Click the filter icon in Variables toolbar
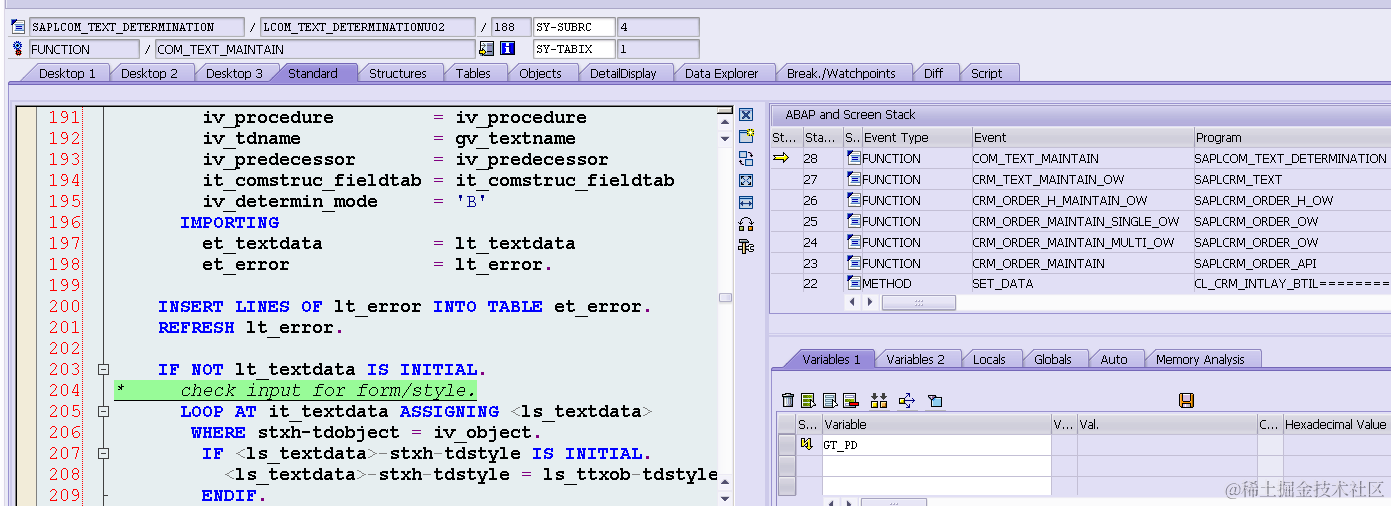 click(x=935, y=400)
